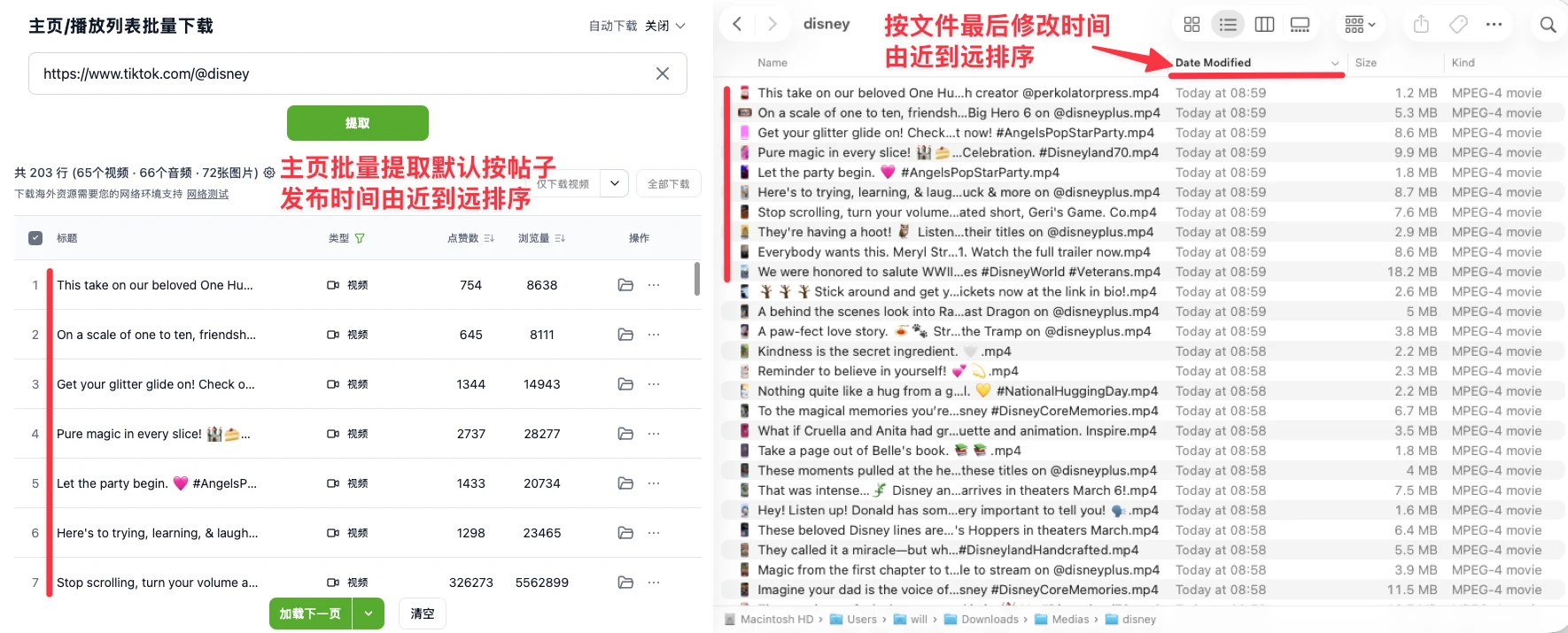Toggle the select-all checkbox in table header
The height and width of the screenshot is (633, 1568).
pos(35,238)
